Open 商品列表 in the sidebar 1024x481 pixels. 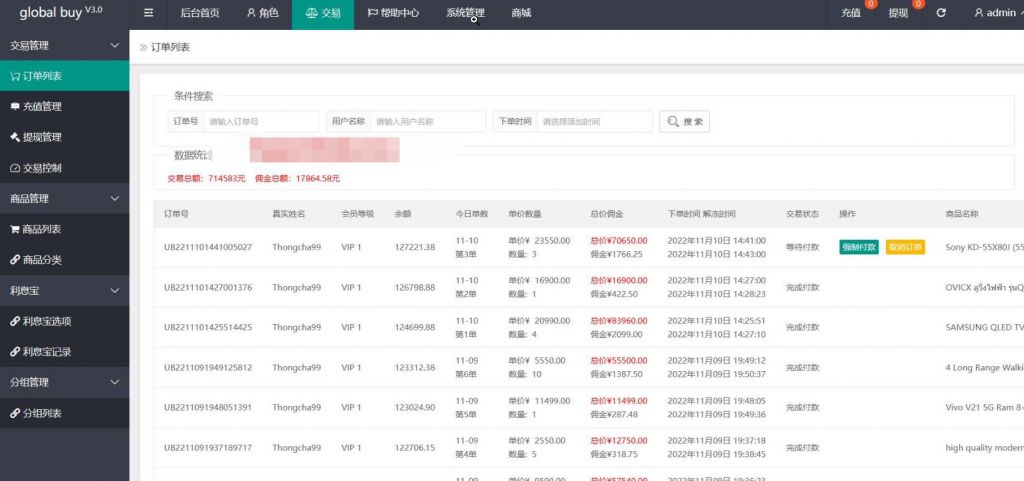pyautogui.click(x=65, y=229)
